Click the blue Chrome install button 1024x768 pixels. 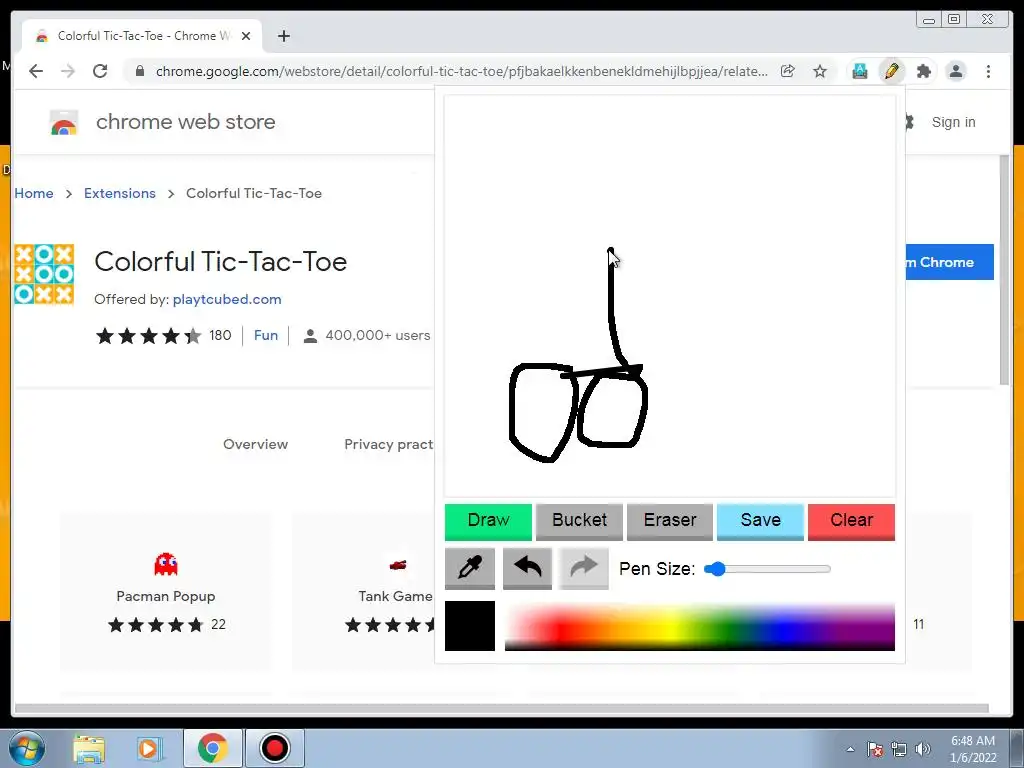tap(950, 262)
